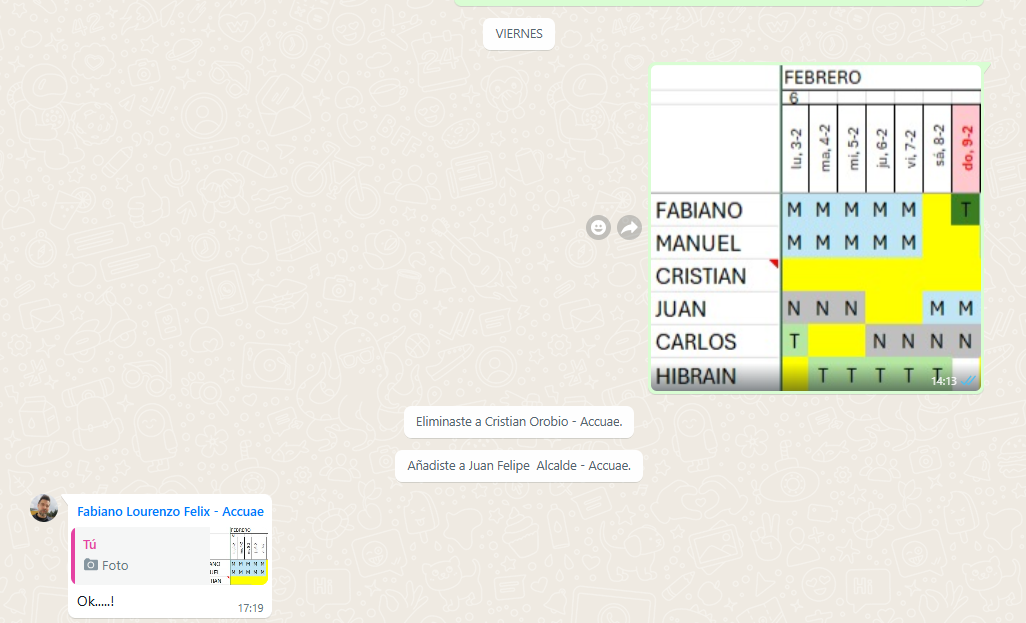Click the dark green T cell in FABIANO row
Screen dimensions: 1026x623
[966, 210]
